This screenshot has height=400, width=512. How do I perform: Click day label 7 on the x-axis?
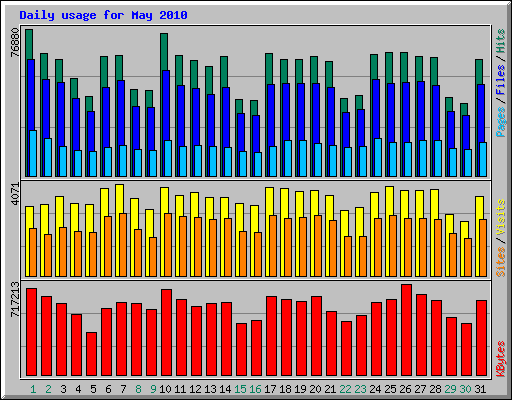pos(123,389)
